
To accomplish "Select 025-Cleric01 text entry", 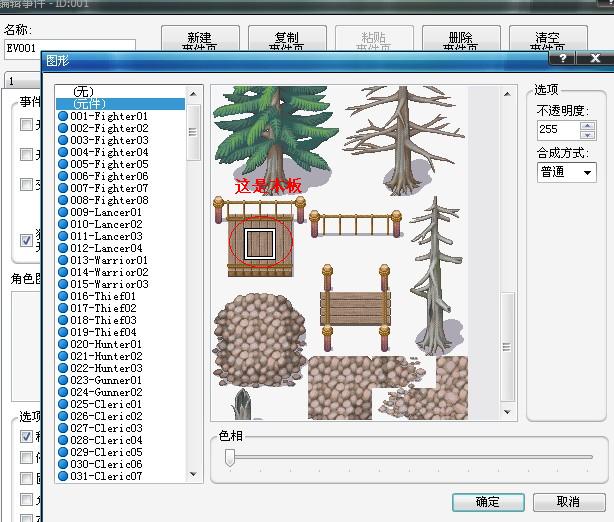I will 106,404.
